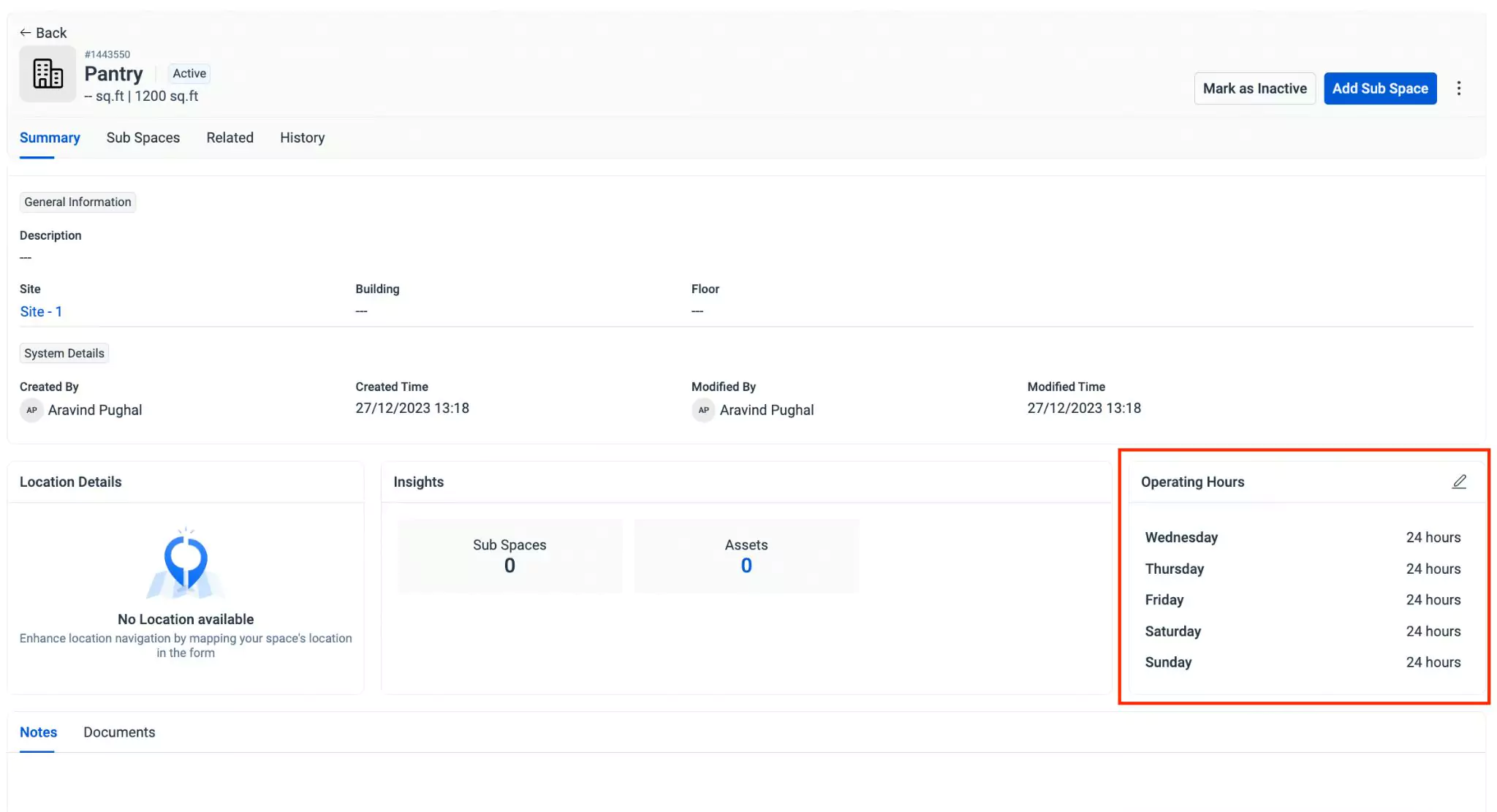Screen dimensions: 1497x812
Task: Click the Sub Spaces insight card
Action: tap(509, 556)
